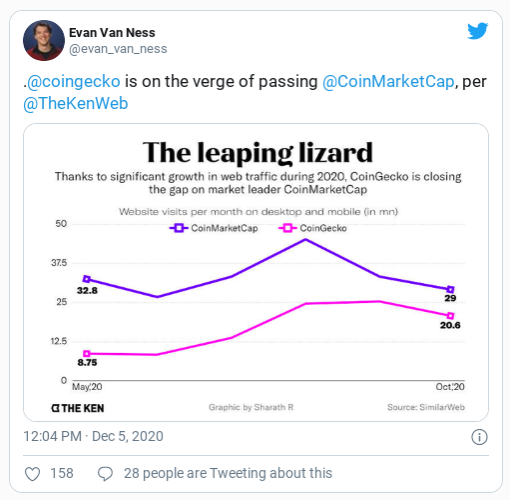Like the tweet with heart icon

point(33,474)
